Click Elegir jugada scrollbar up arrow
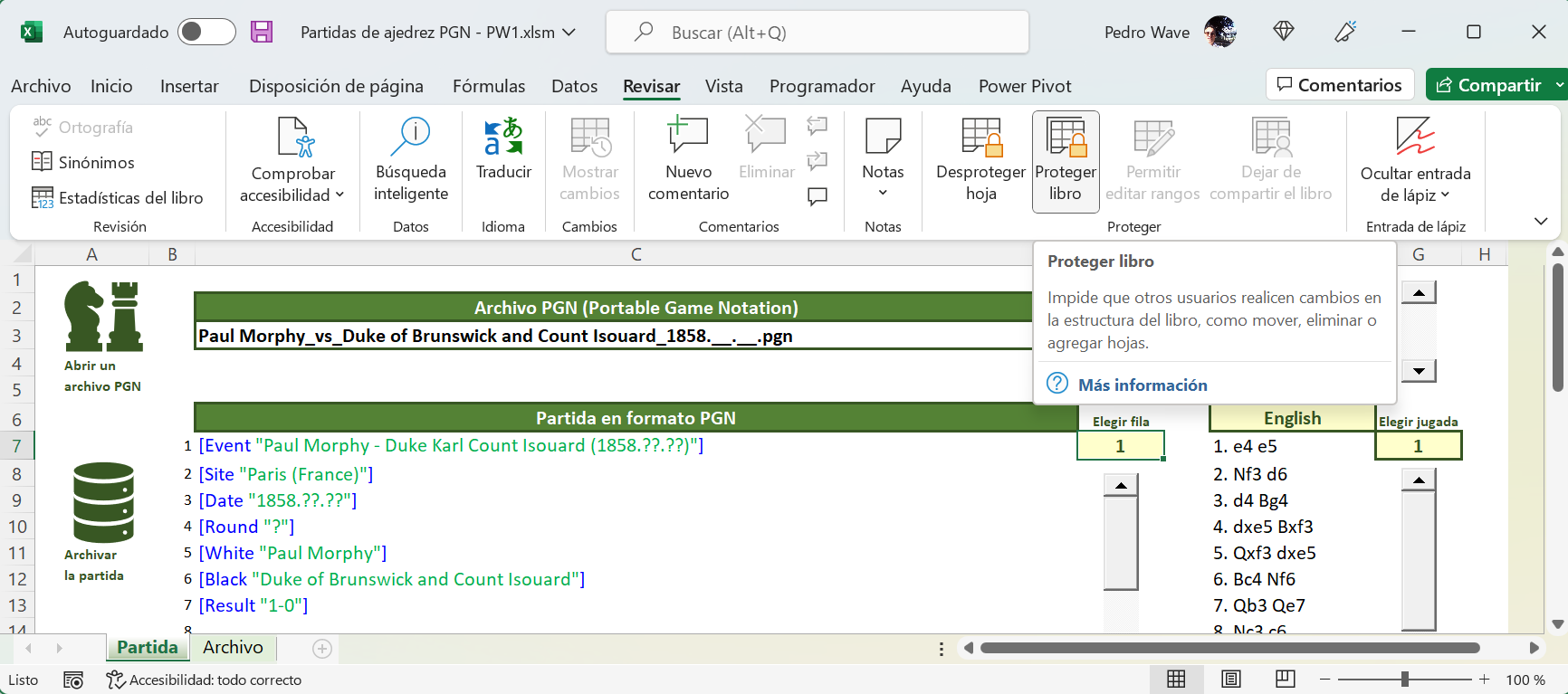This screenshot has height=694, width=1568. point(1419,480)
